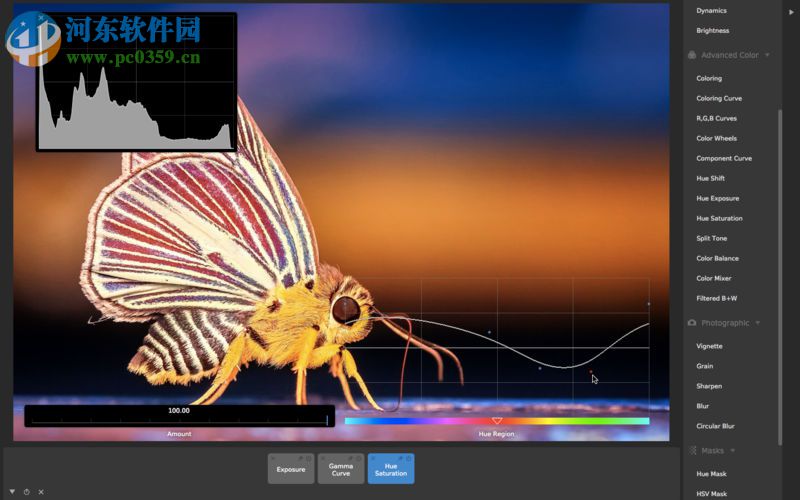Add the Hue Mask filter
800x500 pixels.
click(711, 474)
